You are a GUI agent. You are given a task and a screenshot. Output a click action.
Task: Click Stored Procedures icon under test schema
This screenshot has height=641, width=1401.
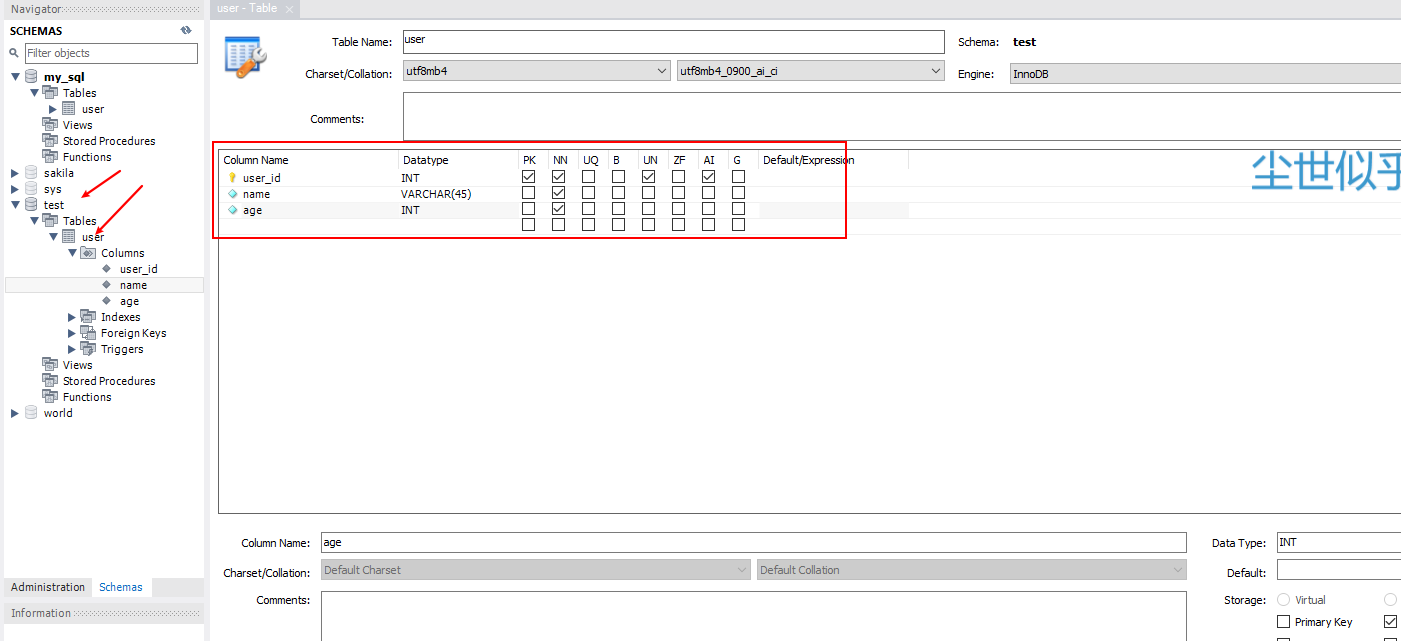point(50,381)
